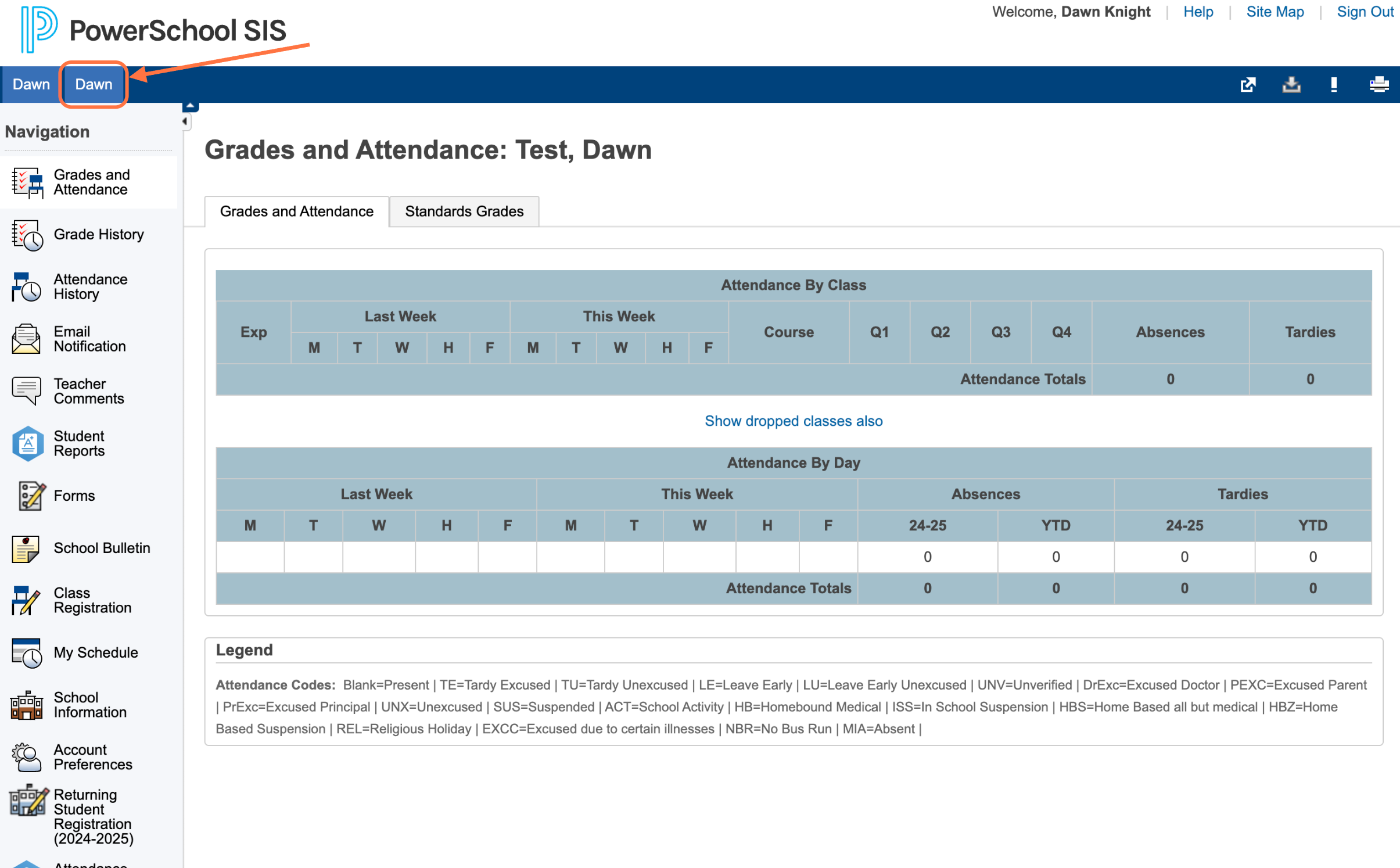Go to Attendance History navigation item
Screen dimensions: 1400x868
91,287
